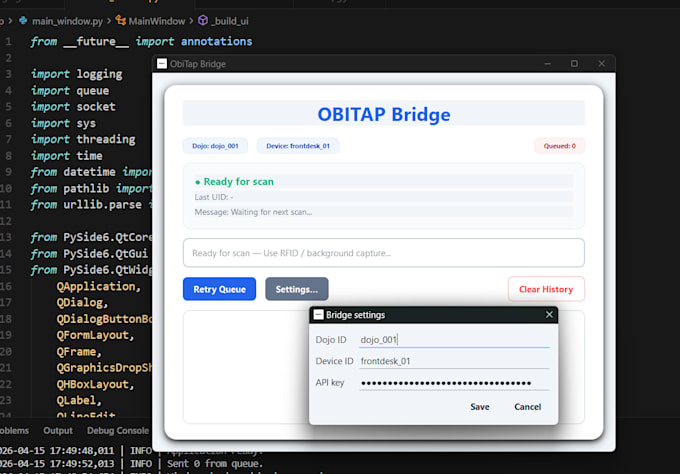Focus the Device ID input field
The width and height of the screenshot is (680, 474).
454,361
